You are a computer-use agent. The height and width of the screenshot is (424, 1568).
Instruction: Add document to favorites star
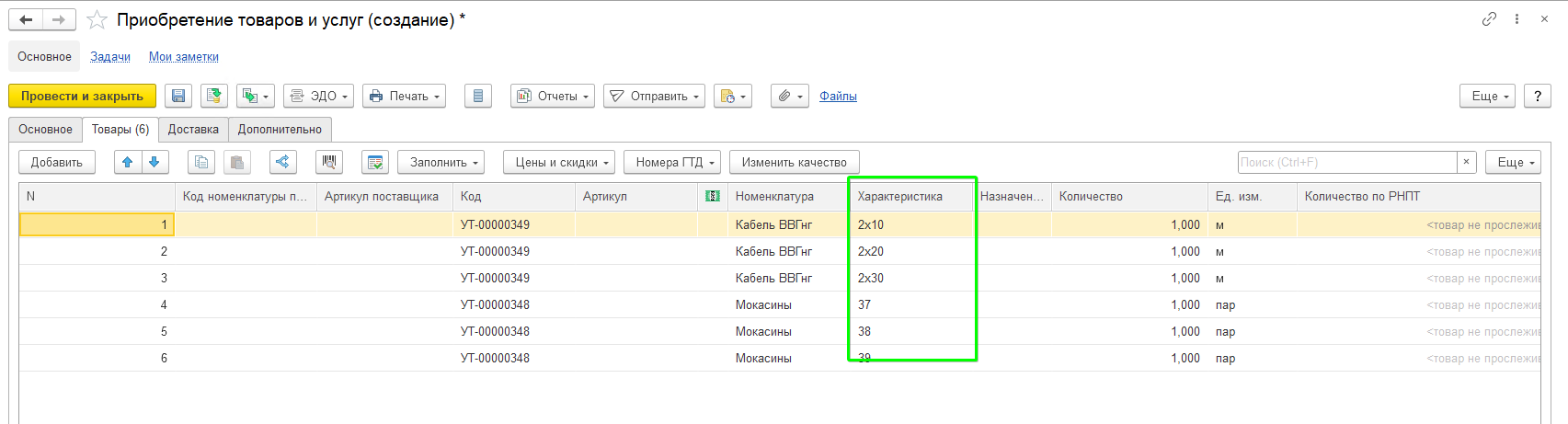pos(97,20)
